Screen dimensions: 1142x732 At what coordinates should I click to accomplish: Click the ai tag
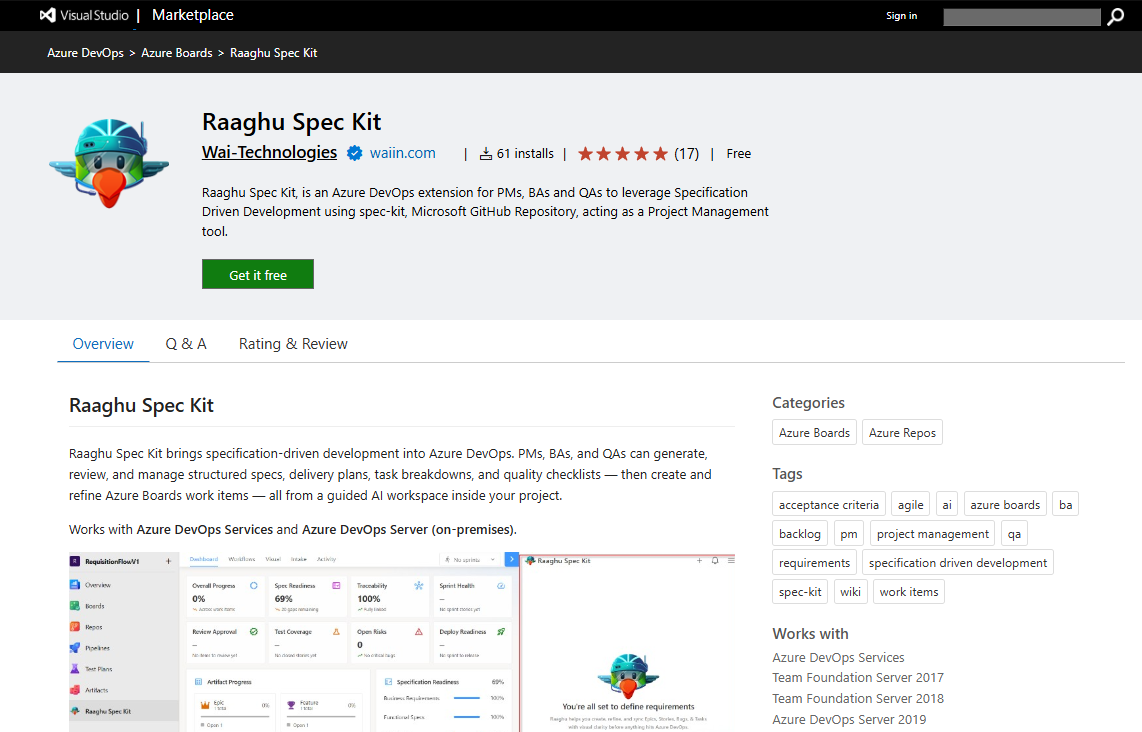coord(947,505)
